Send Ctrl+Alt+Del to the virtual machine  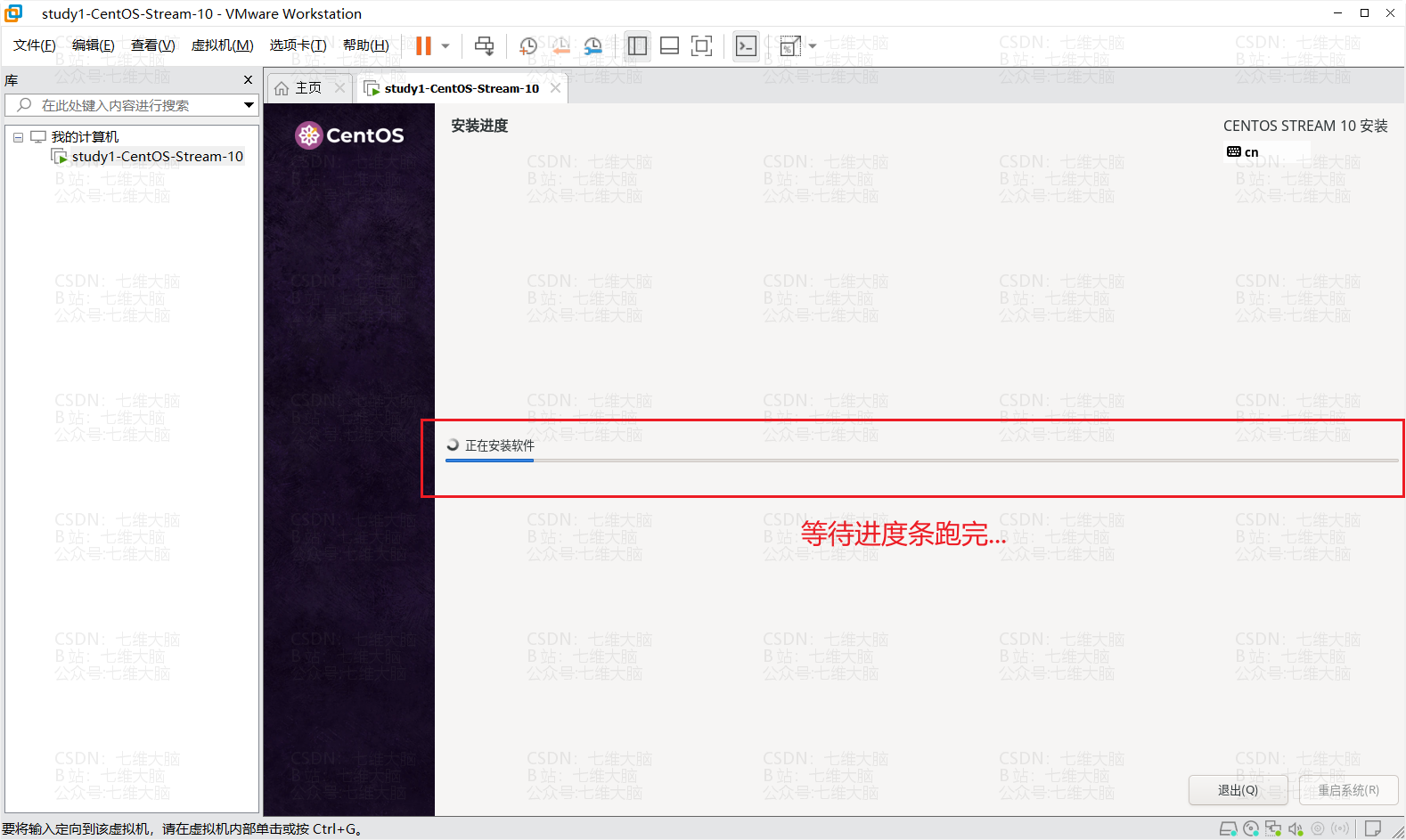point(484,45)
